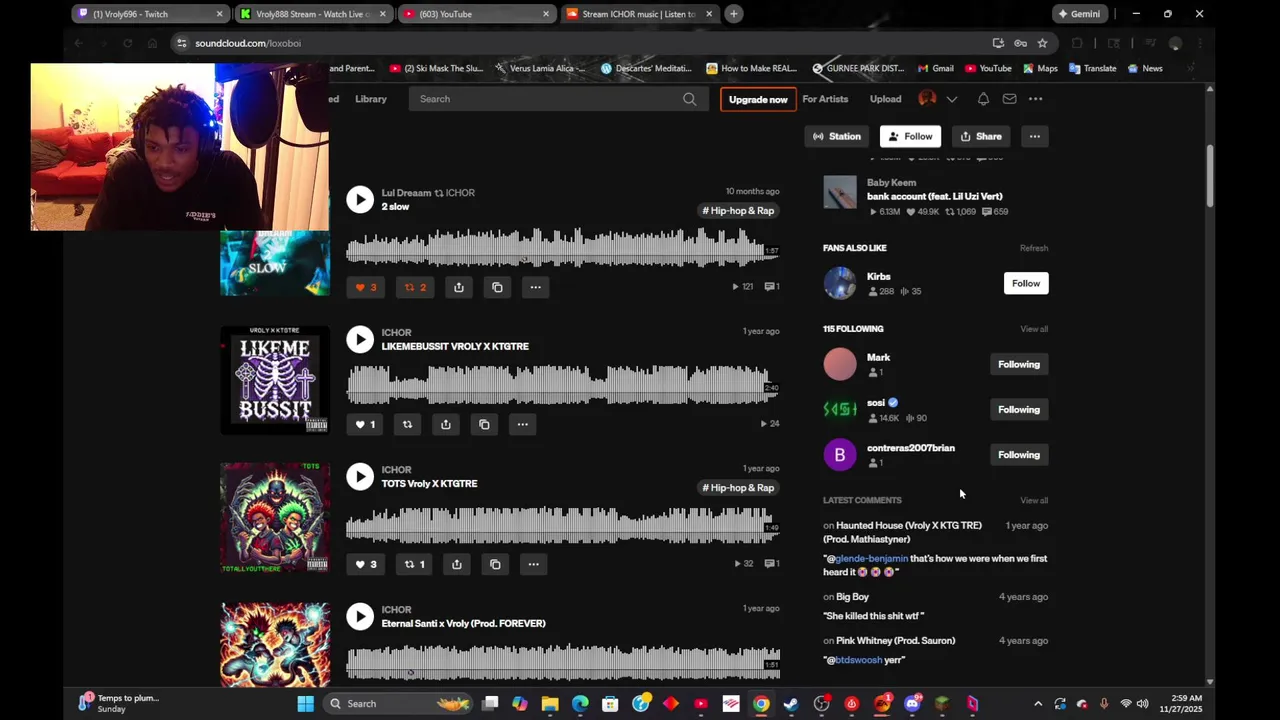This screenshot has height=720, width=1280.
Task: Follow the loxoboi profile
Action: click(x=910, y=136)
